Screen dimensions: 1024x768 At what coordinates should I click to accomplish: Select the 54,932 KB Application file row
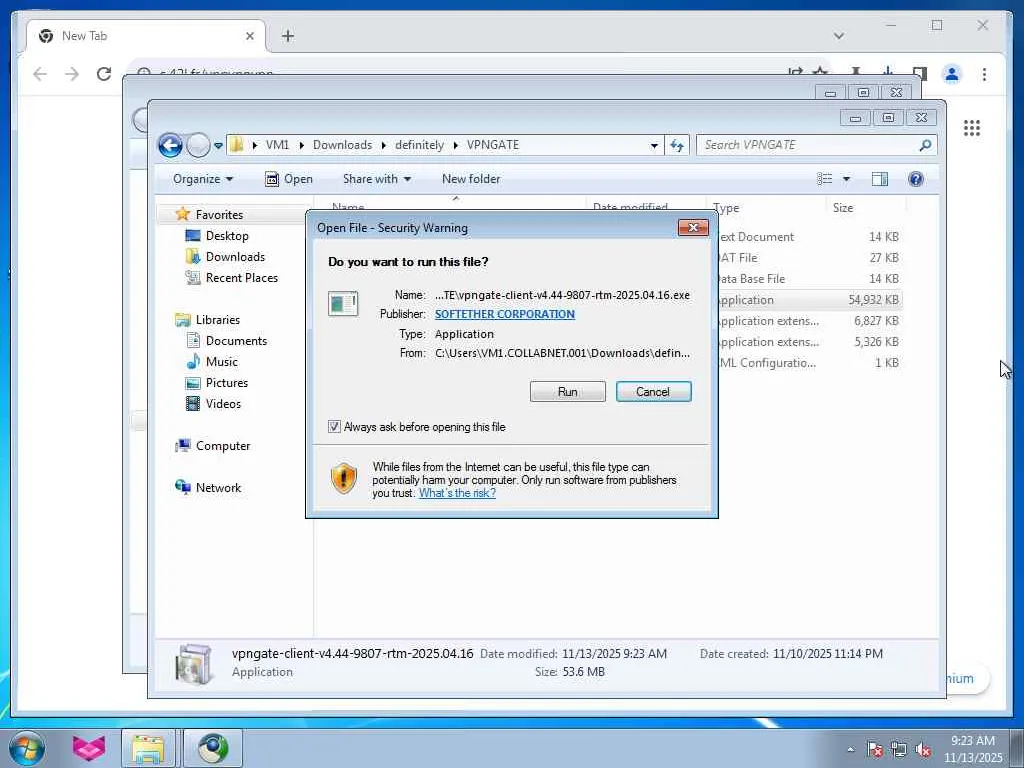point(810,300)
